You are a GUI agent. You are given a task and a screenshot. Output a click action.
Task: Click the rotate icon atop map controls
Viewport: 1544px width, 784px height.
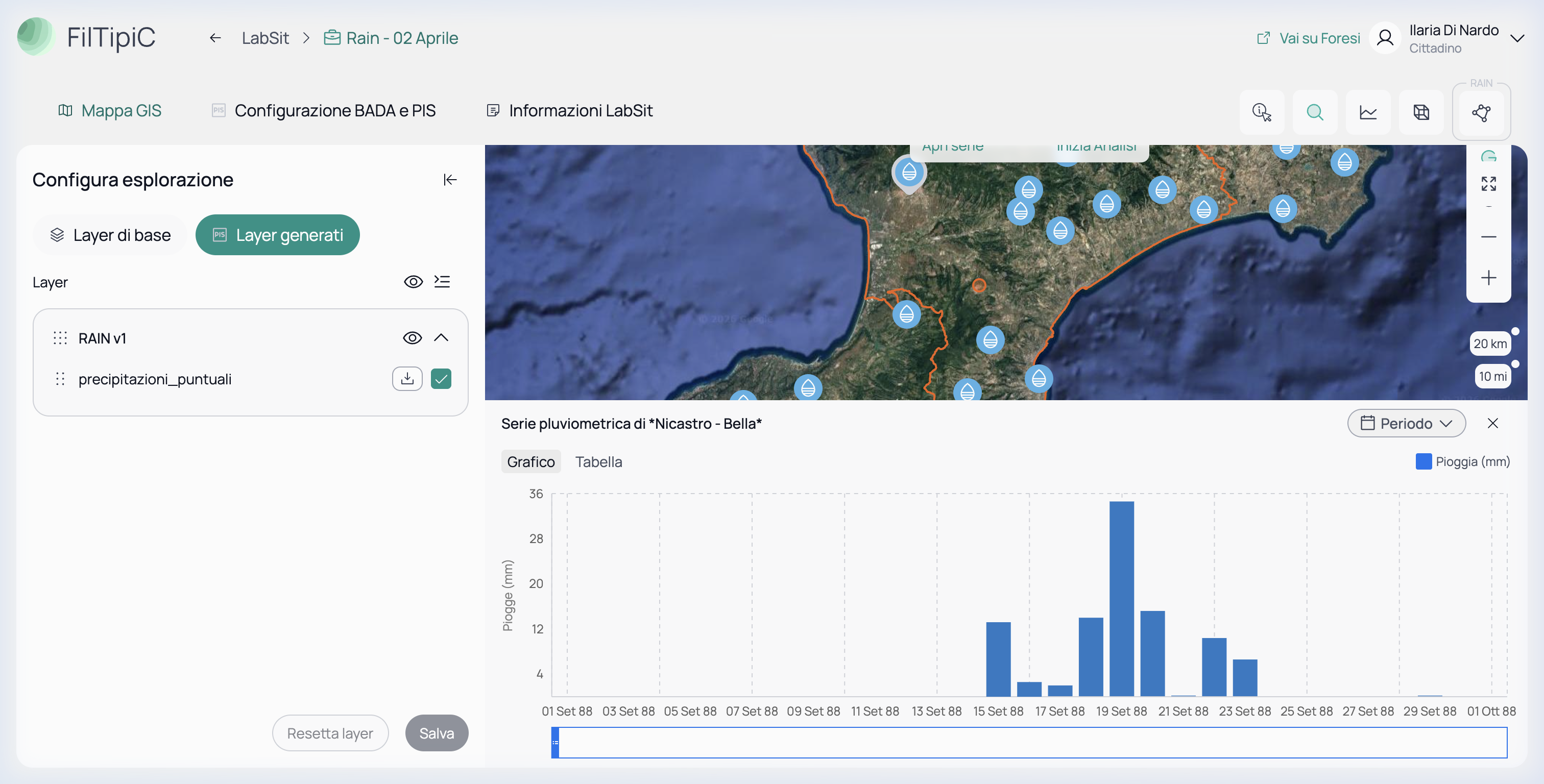coord(1489,157)
